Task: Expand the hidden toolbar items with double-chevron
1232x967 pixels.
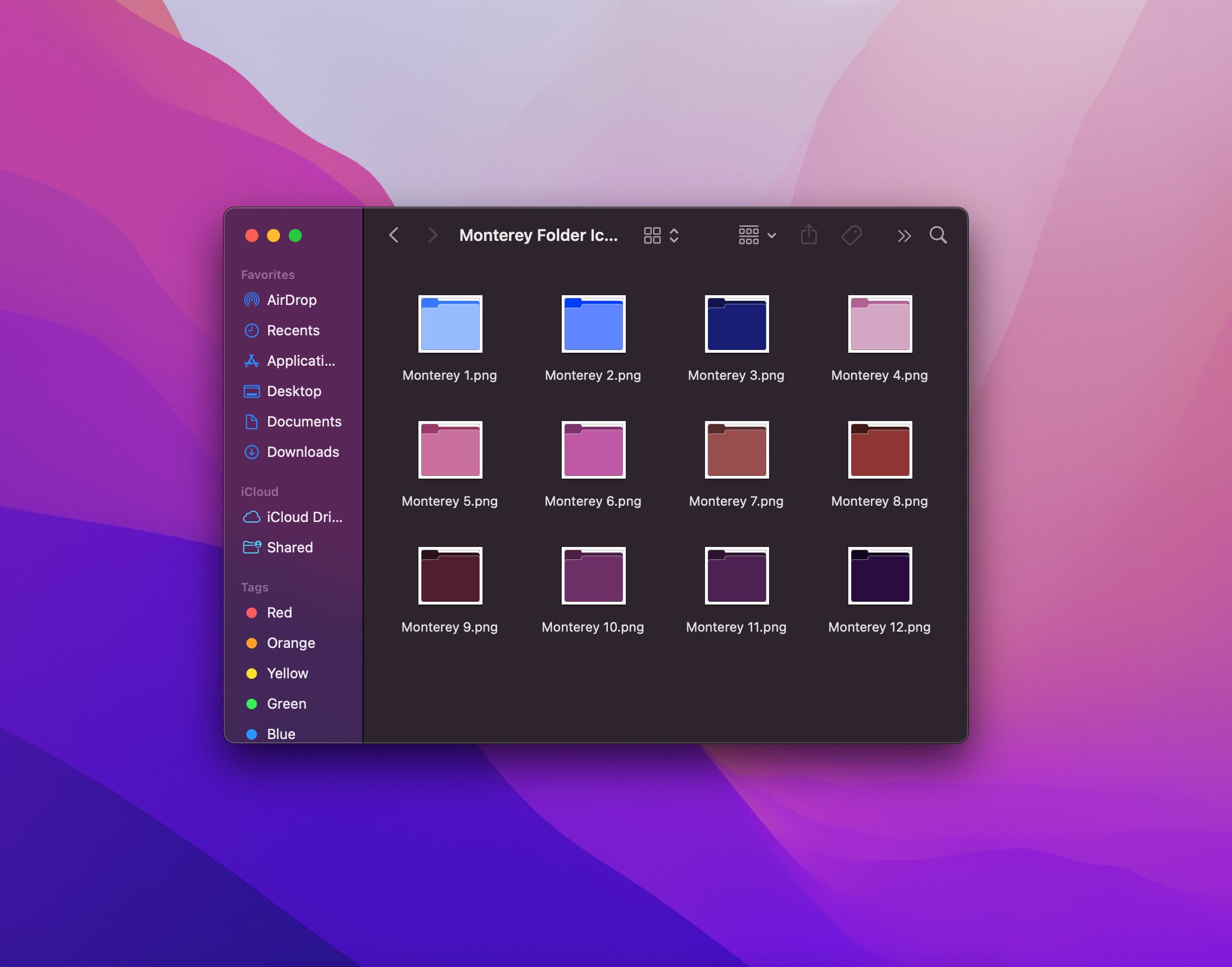Action: click(x=904, y=235)
